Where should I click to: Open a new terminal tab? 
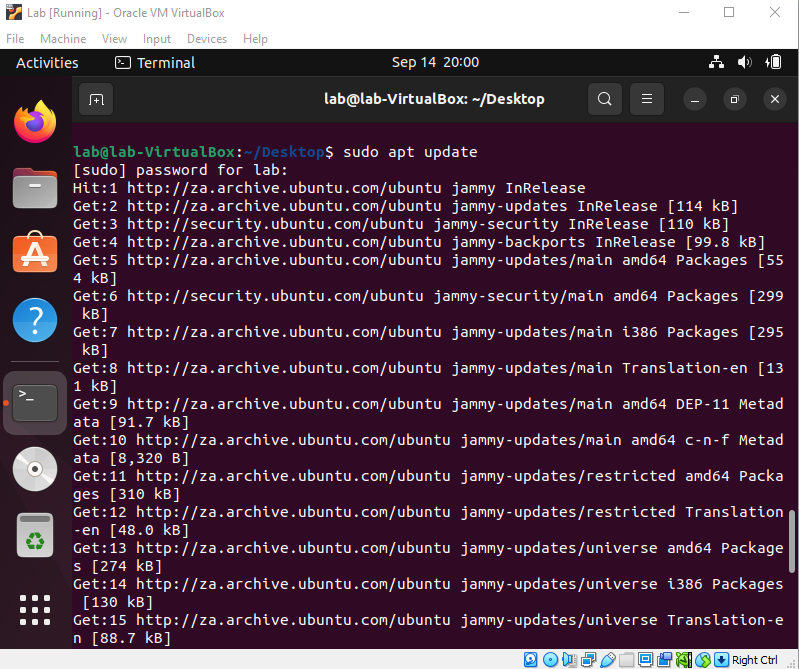[x=96, y=99]
